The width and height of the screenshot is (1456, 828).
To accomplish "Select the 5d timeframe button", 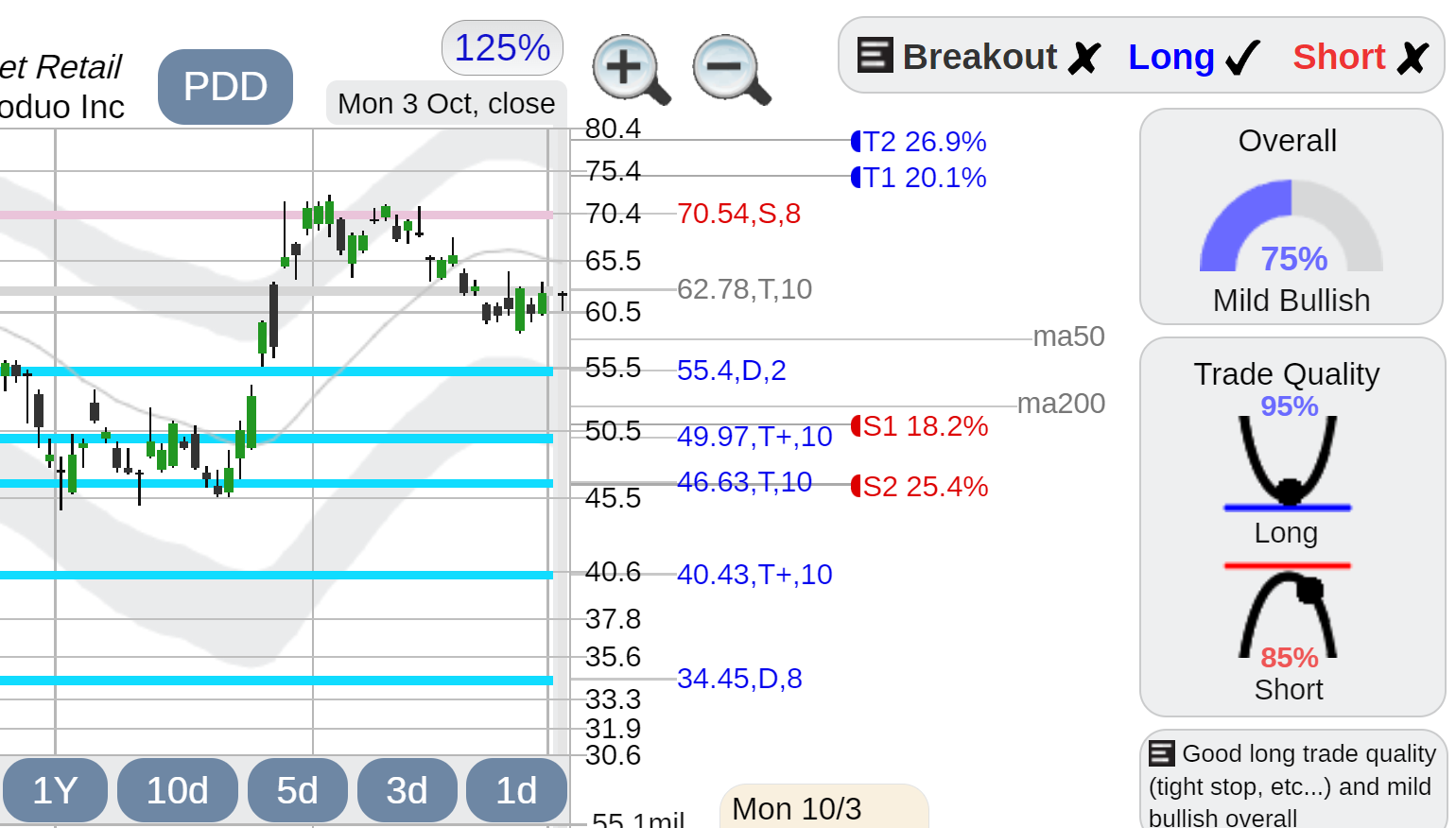I will (297, 790).
